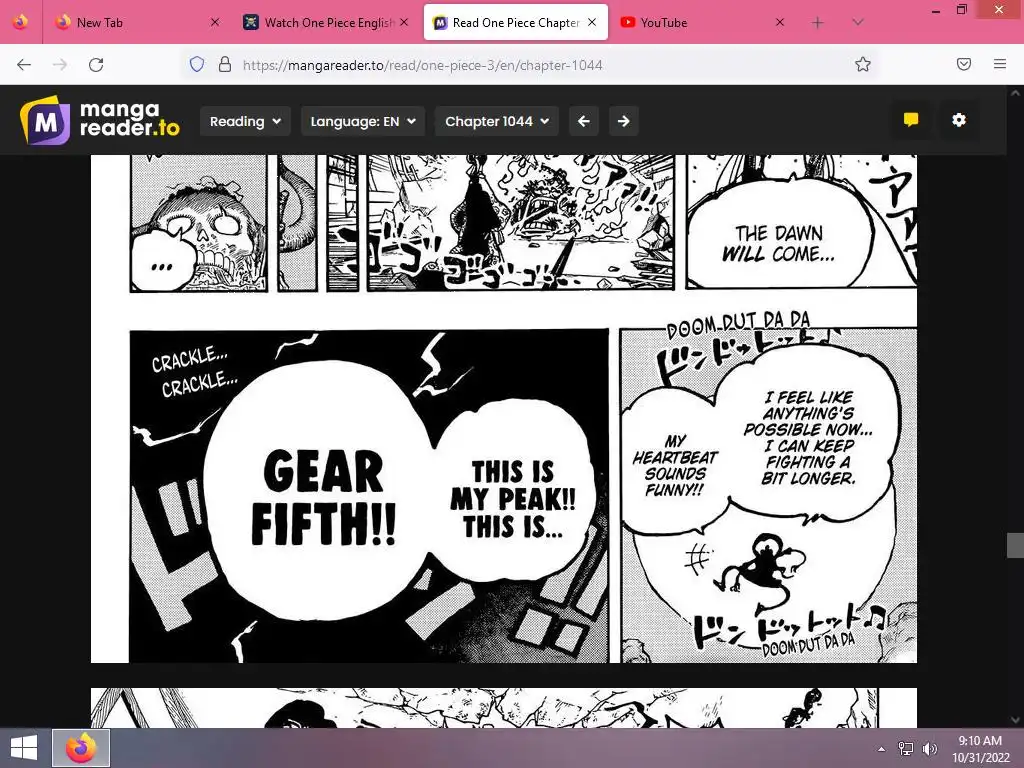
Task: List all tabs dropdown arrow
Action: pyautogui.click(x=858, y=23)
